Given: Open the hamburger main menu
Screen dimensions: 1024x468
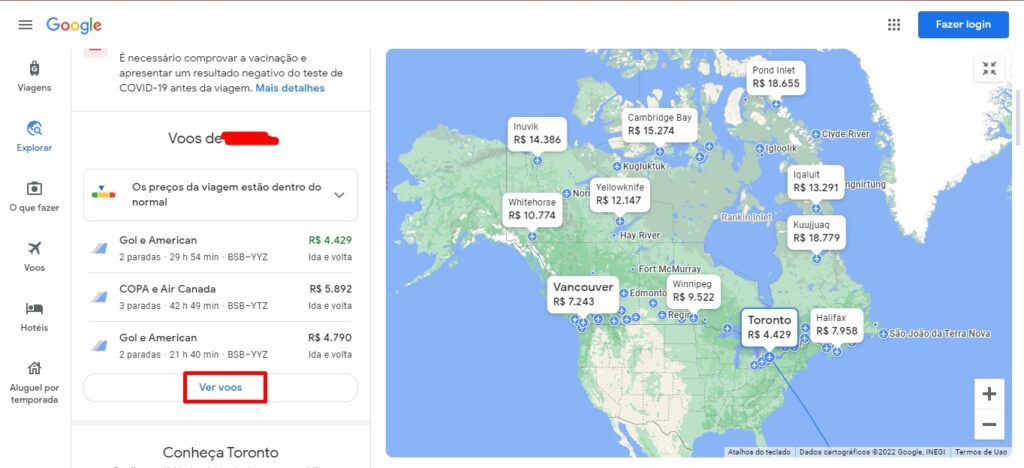Looking at the screenshot, I should click(x=25, y=25).
